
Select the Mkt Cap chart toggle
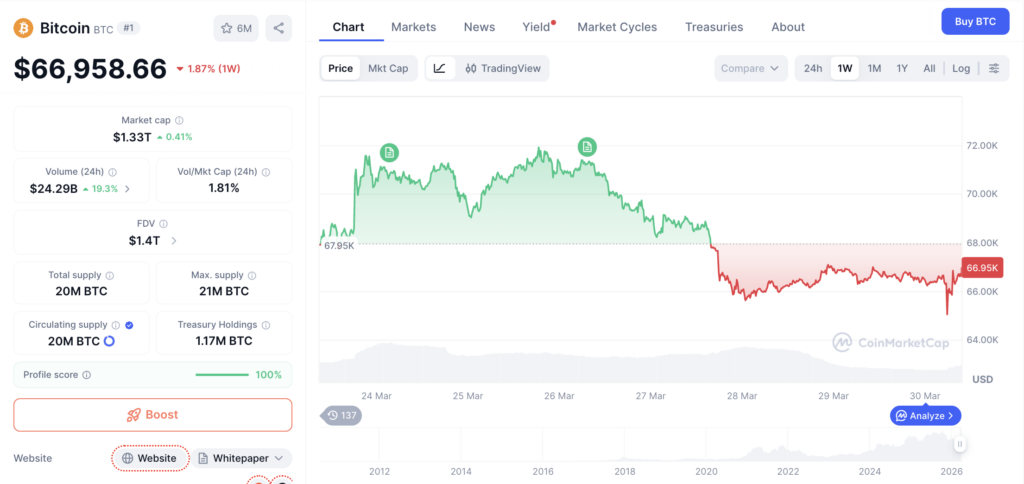[388, 69]
